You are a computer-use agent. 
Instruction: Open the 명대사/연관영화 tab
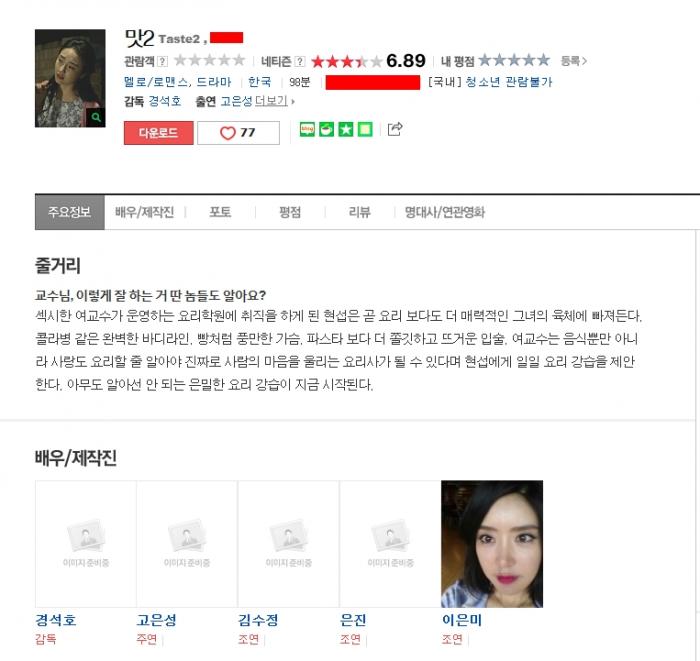pos(445,212)
